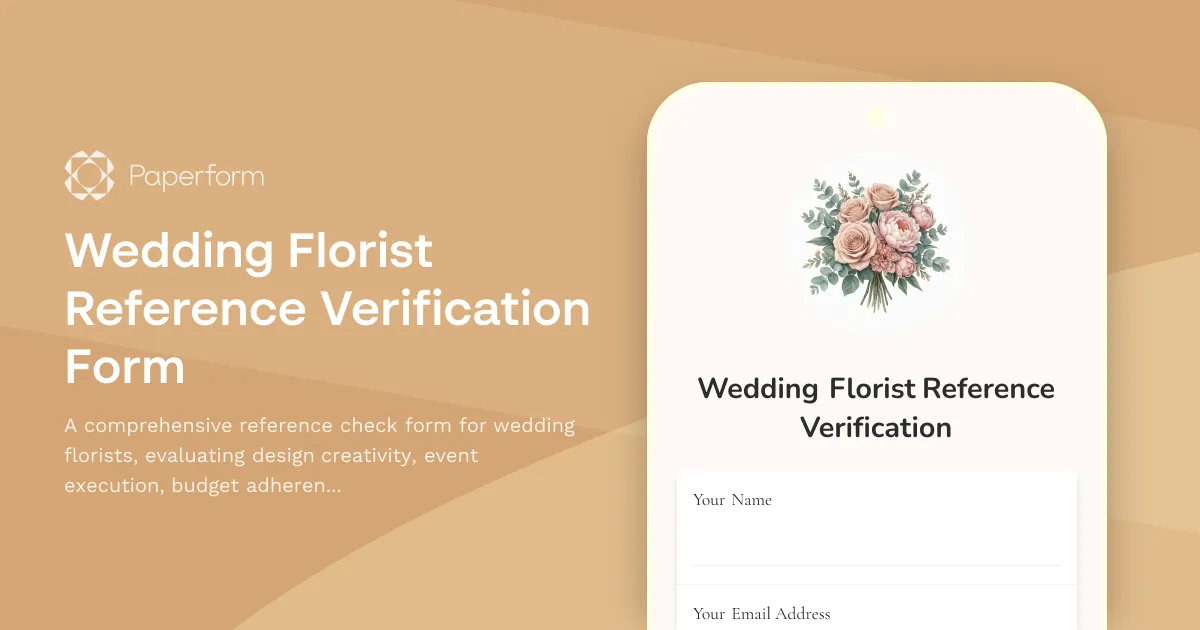Click the small yellow dot above the form card
The width and height of the screenshot is (1200, 630).
pos(877,117)
